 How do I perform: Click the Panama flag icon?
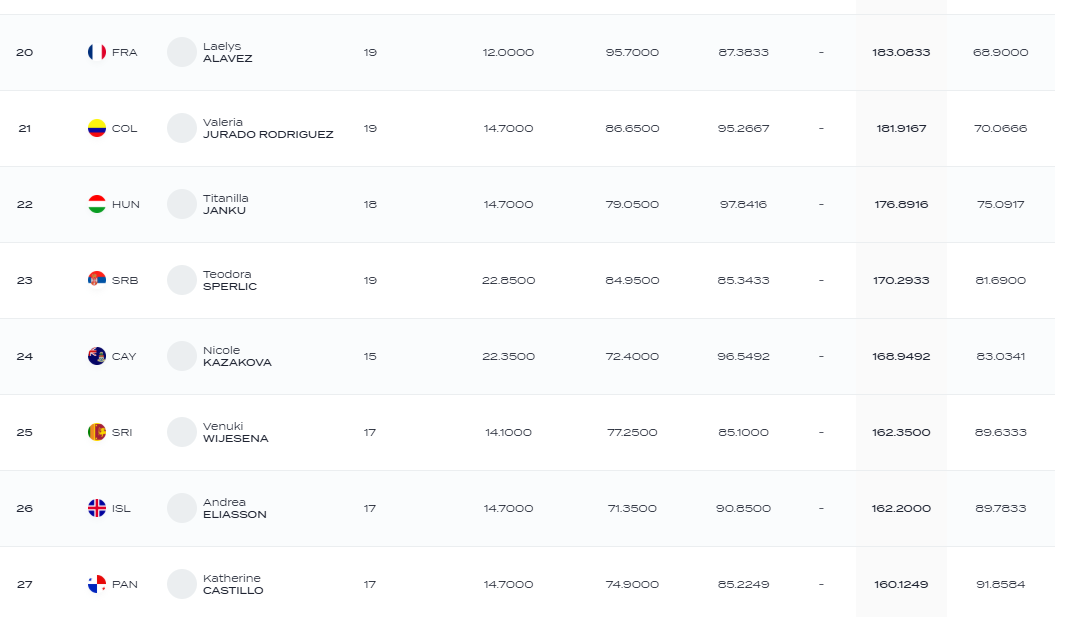pyautogui.click(x=97, y=584)
